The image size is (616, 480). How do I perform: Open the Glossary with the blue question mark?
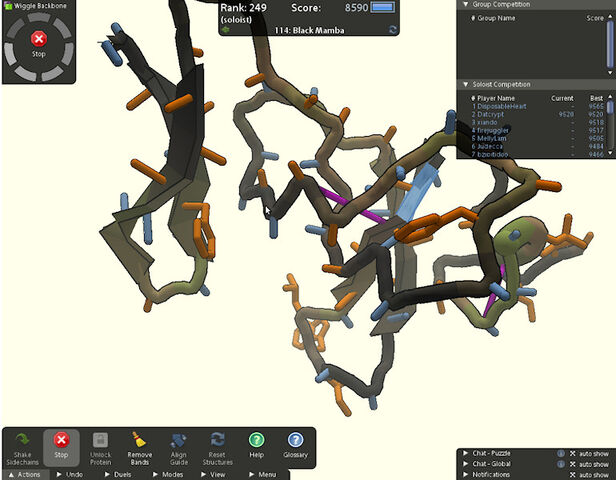[x=295, y=440]
